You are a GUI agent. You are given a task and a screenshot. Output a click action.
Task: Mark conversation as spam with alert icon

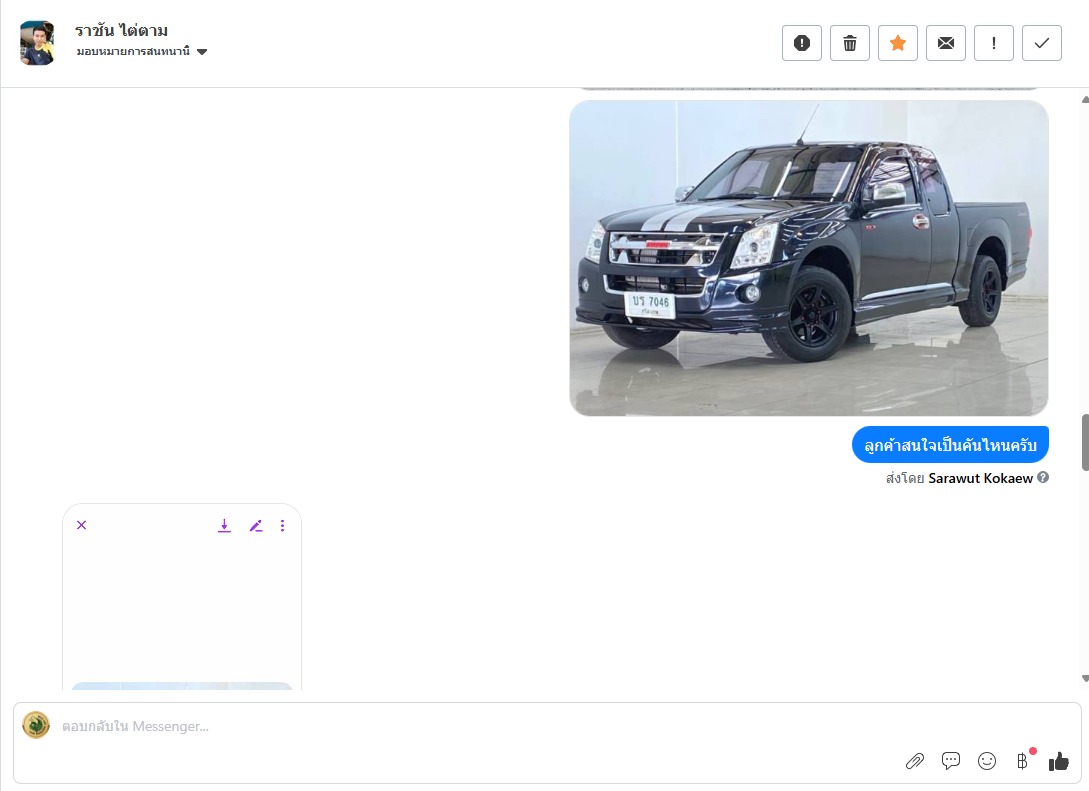(x=801, y=43)
